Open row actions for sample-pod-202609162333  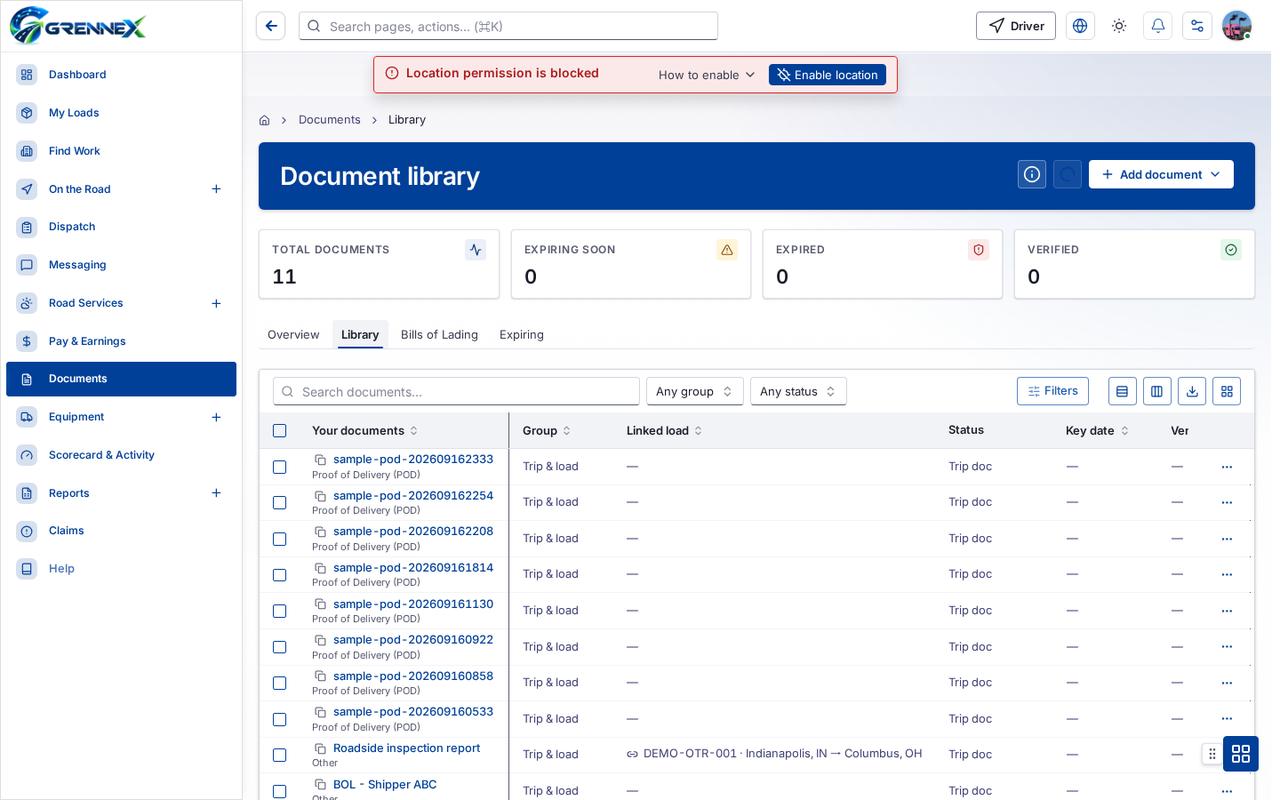1227,467
